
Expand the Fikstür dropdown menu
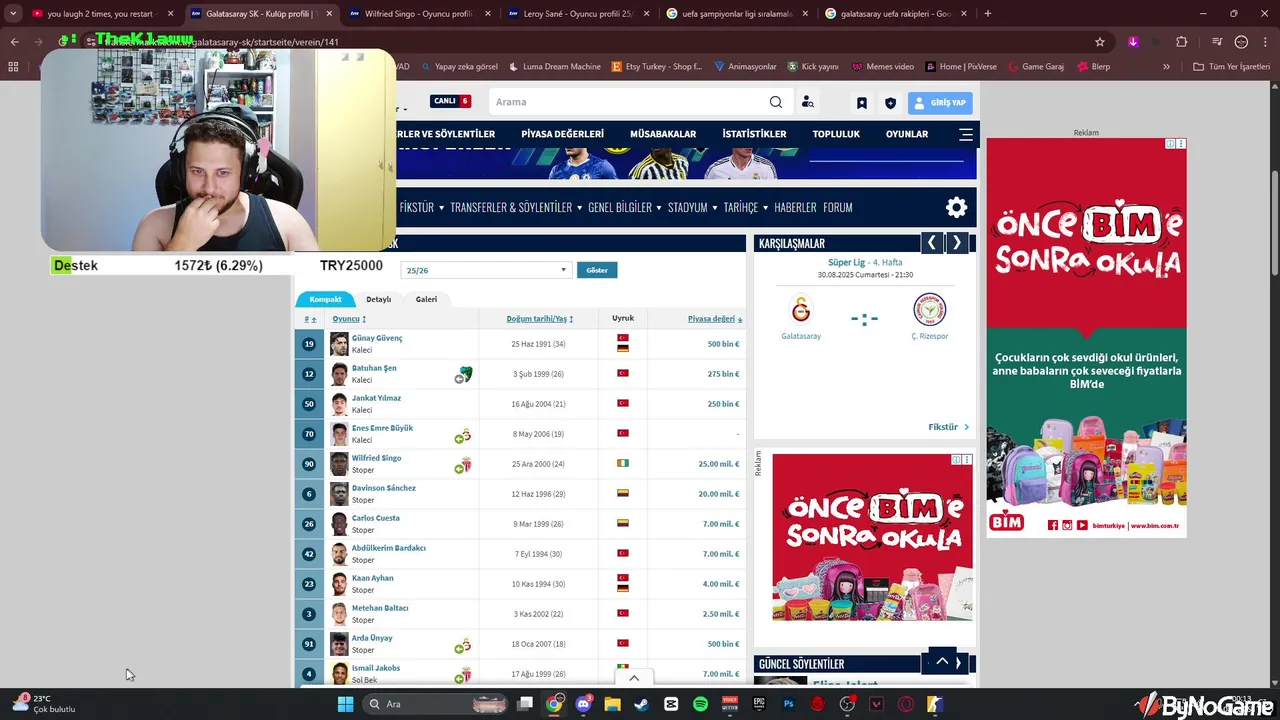[420, 207]
